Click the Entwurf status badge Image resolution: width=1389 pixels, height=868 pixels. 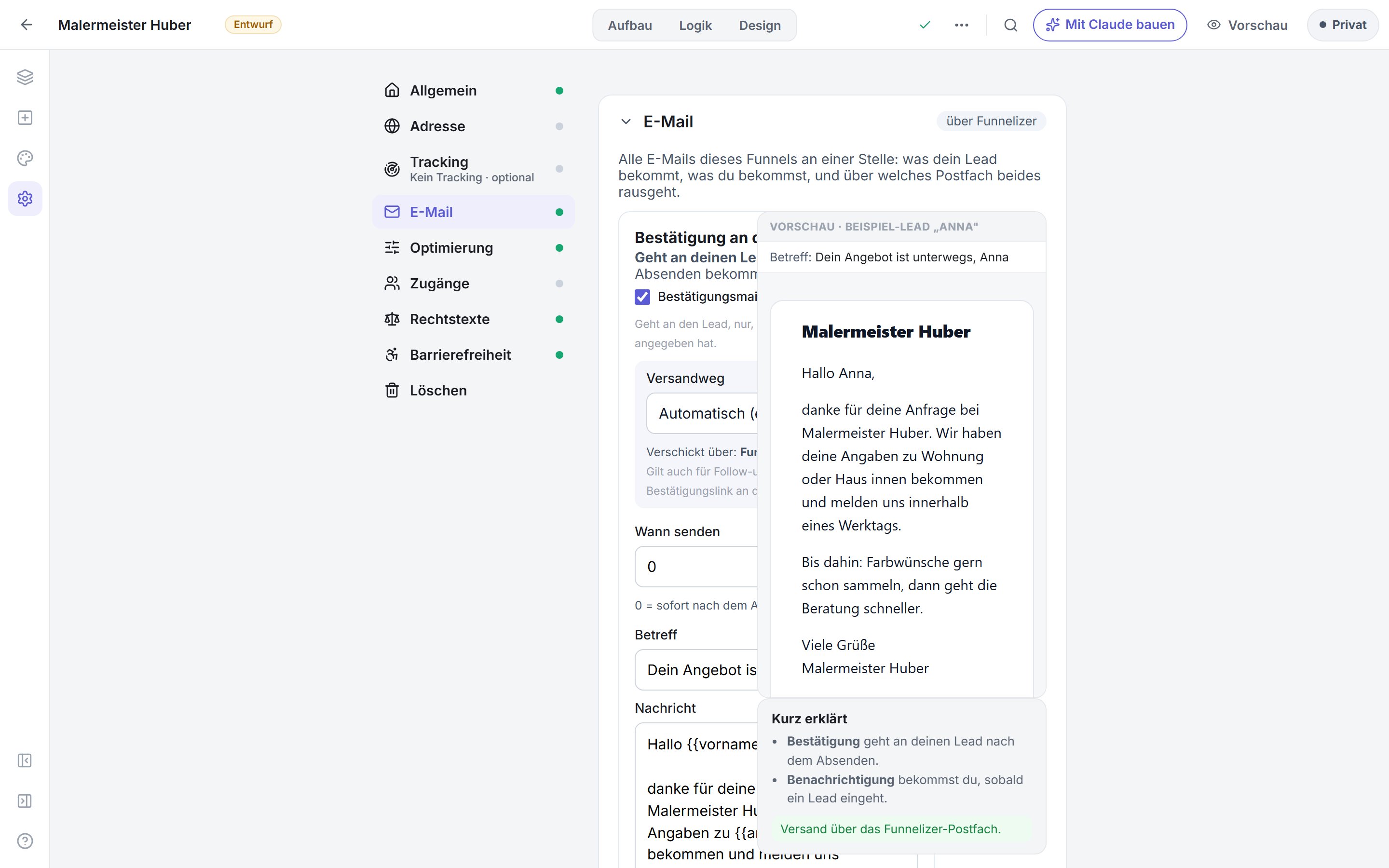pos(253,25)
